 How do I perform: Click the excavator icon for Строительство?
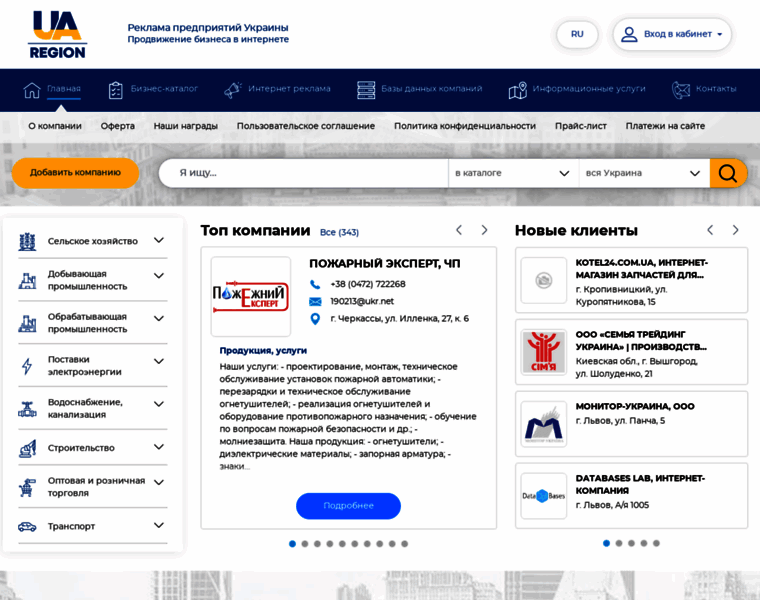(x=27, y=448)
